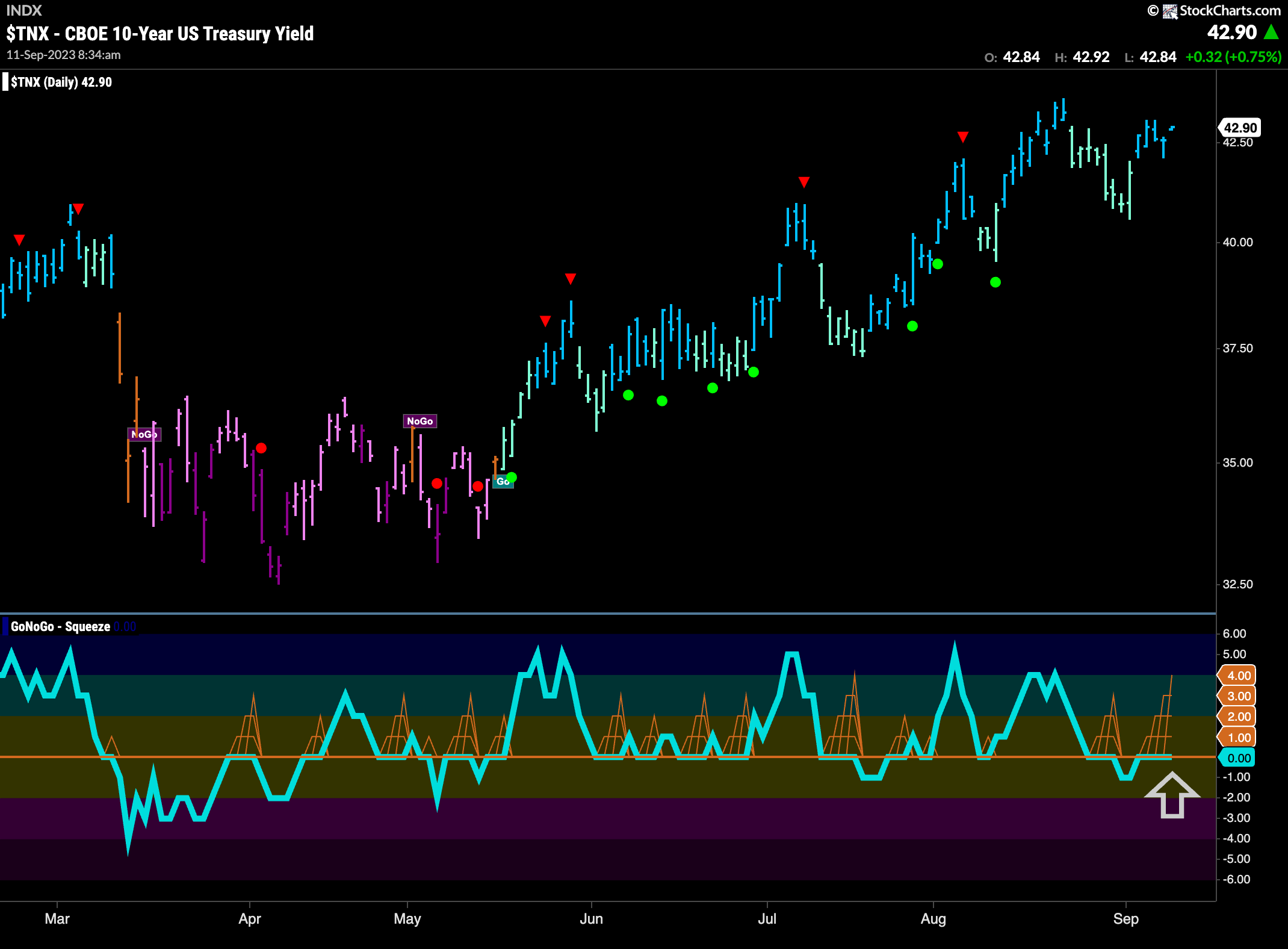This screenshot has width=1288, height=949.
Task: Click the Jul label on the time axis
Action: [x=767, y=919]
